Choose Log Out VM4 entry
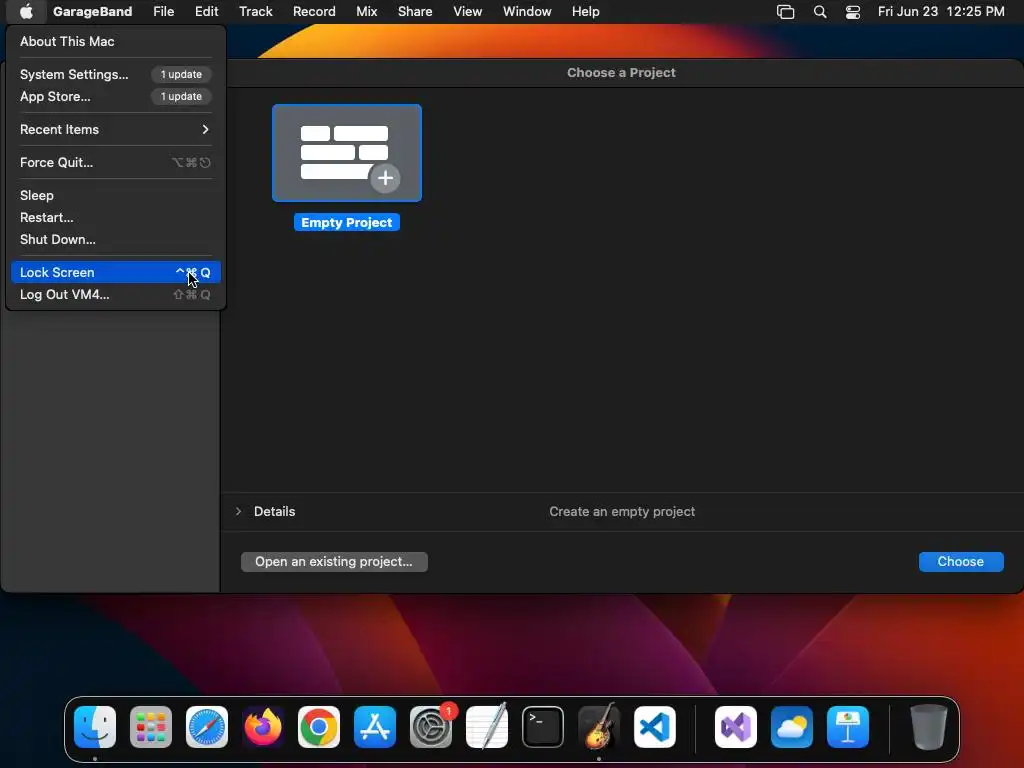 click(x=116, y=295)
